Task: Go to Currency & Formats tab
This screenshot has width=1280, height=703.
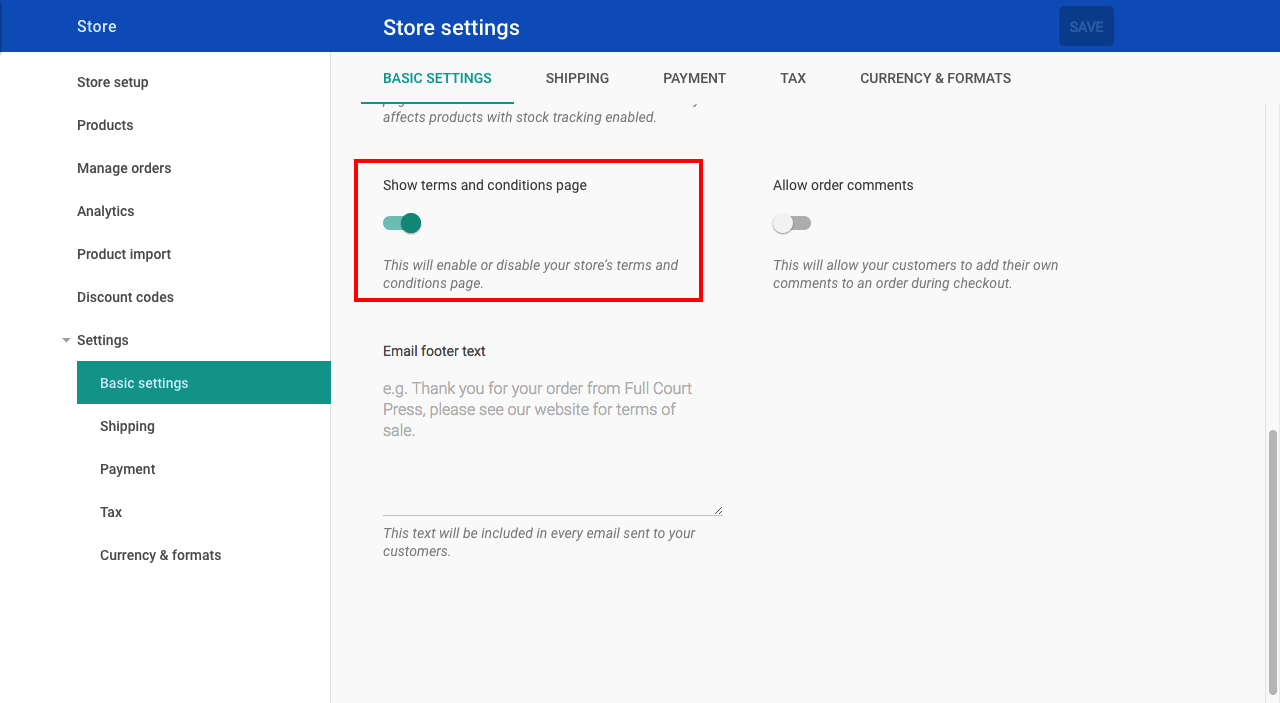Action: [x=935, y=78]
